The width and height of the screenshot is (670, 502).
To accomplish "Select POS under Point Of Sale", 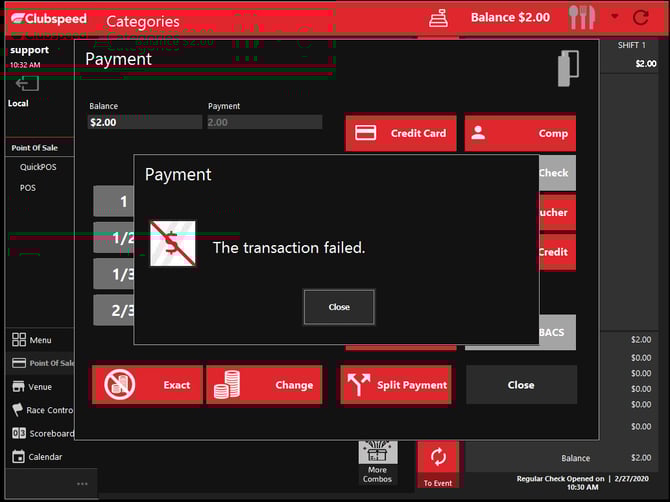I will [x=28, y=187].
